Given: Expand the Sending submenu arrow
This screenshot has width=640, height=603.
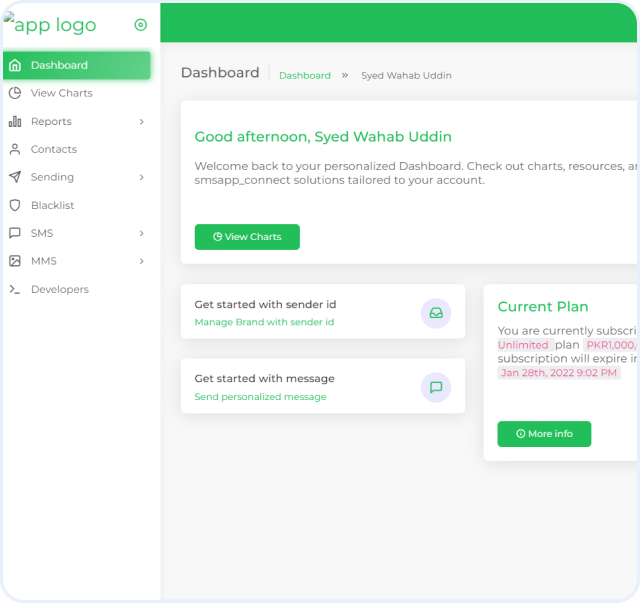Looking at the screenshot, I should point(142,177).
